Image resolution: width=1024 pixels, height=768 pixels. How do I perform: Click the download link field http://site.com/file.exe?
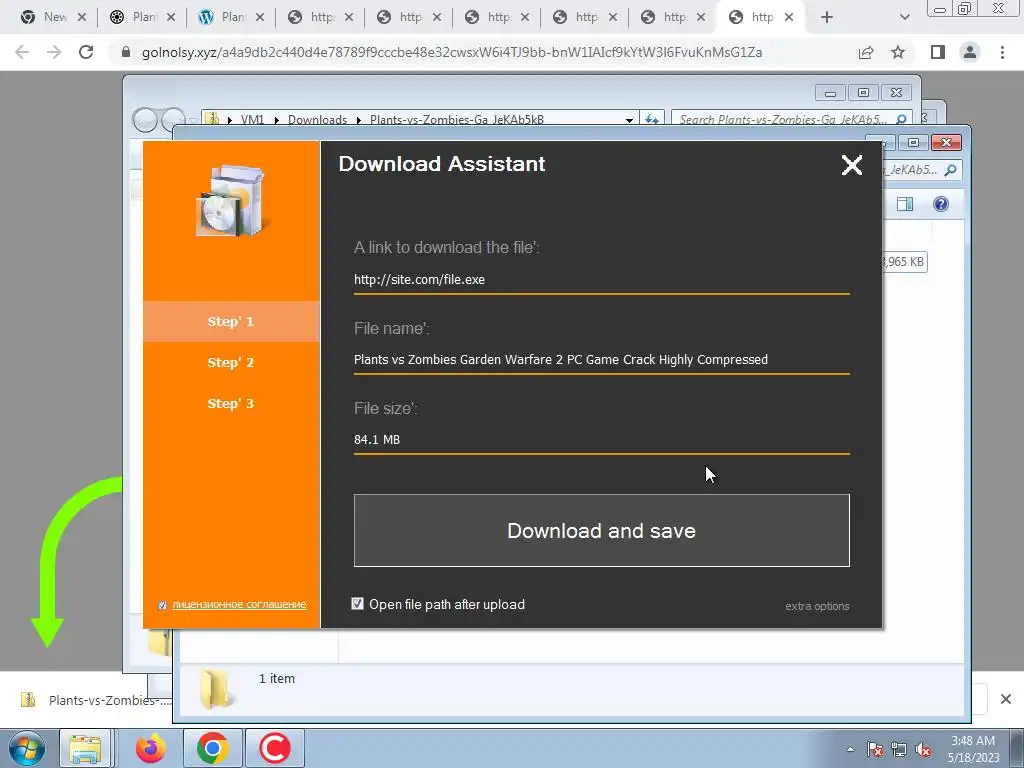click(x=601, y=280)
